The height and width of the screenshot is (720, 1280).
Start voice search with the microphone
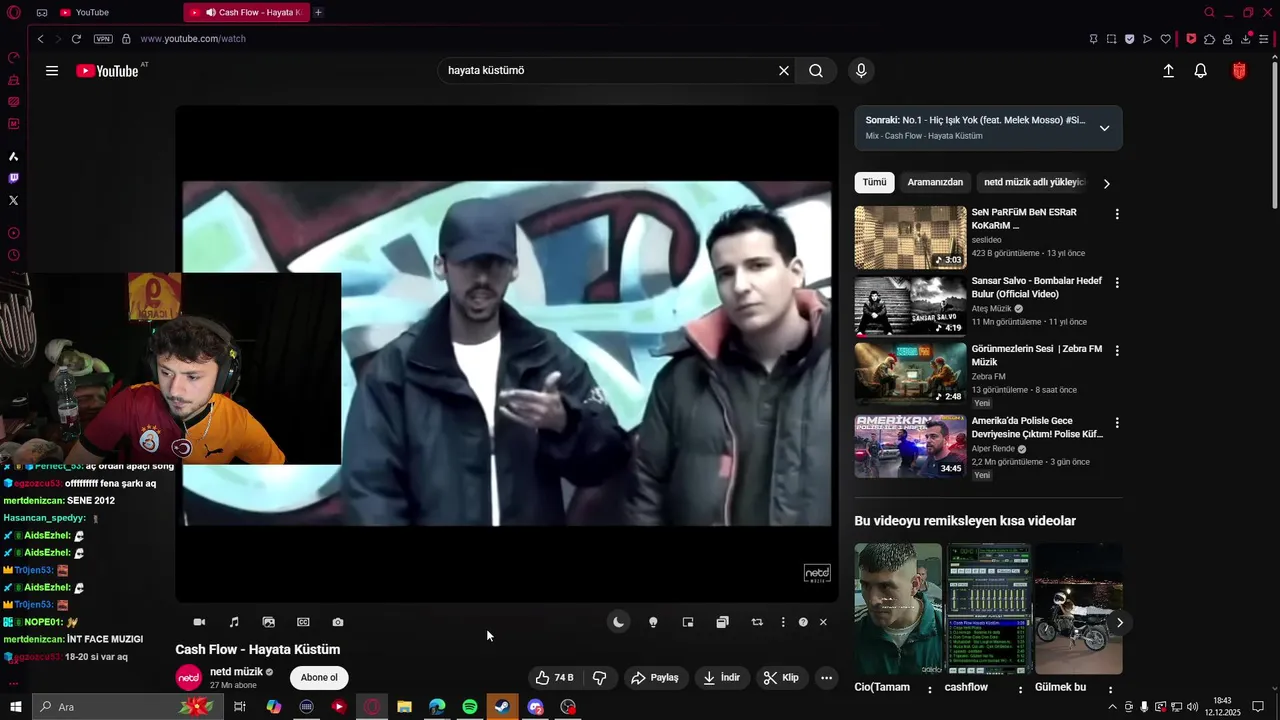pyautogui.click(x=861, y=71)
